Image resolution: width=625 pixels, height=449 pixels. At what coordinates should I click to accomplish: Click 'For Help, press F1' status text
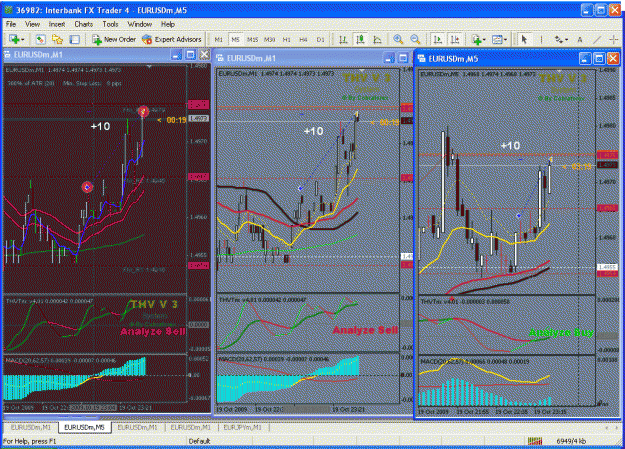[x=29, y=441]
